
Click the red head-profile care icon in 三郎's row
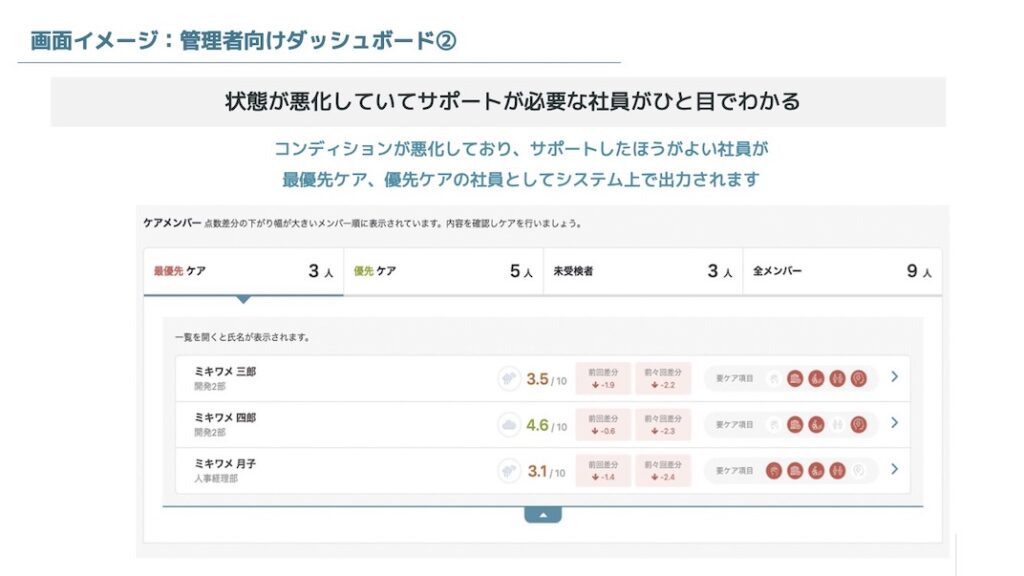[857, 378]
